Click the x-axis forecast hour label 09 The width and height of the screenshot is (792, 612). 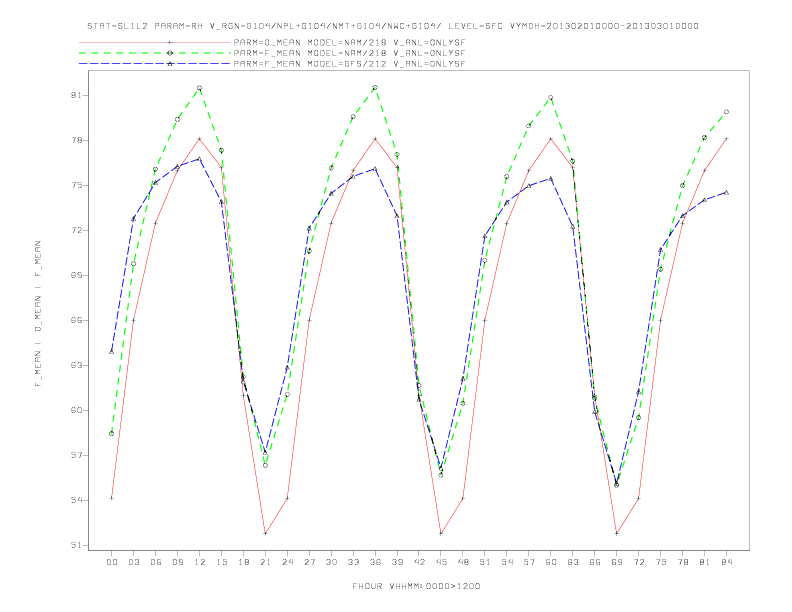point(177,562)
